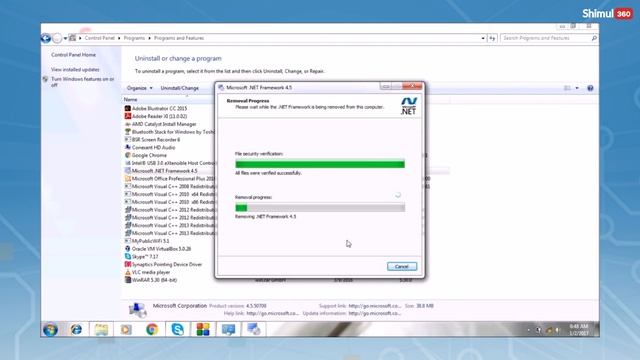Select Skype 7.17 entry
640x360 pixels.
(x=145, y=257)
